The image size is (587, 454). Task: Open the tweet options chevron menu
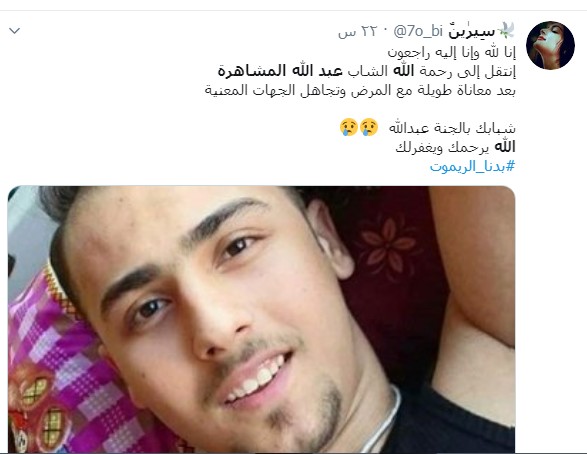(x=15, y=31)
